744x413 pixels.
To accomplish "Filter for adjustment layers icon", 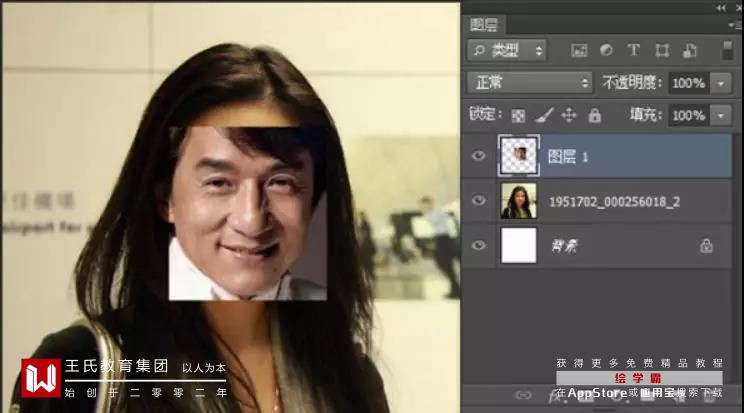I will coord(606,50).
